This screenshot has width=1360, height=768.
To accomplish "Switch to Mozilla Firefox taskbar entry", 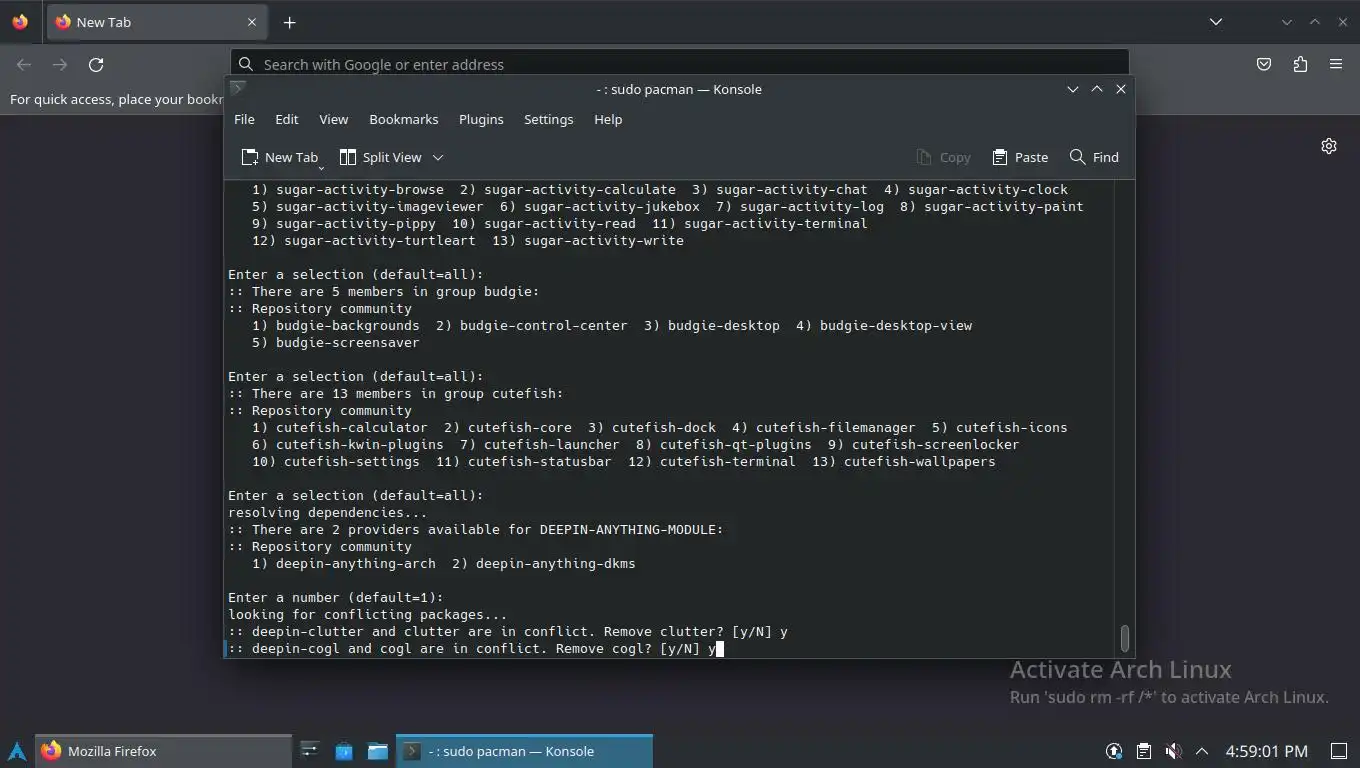I will tap(164, 751).
